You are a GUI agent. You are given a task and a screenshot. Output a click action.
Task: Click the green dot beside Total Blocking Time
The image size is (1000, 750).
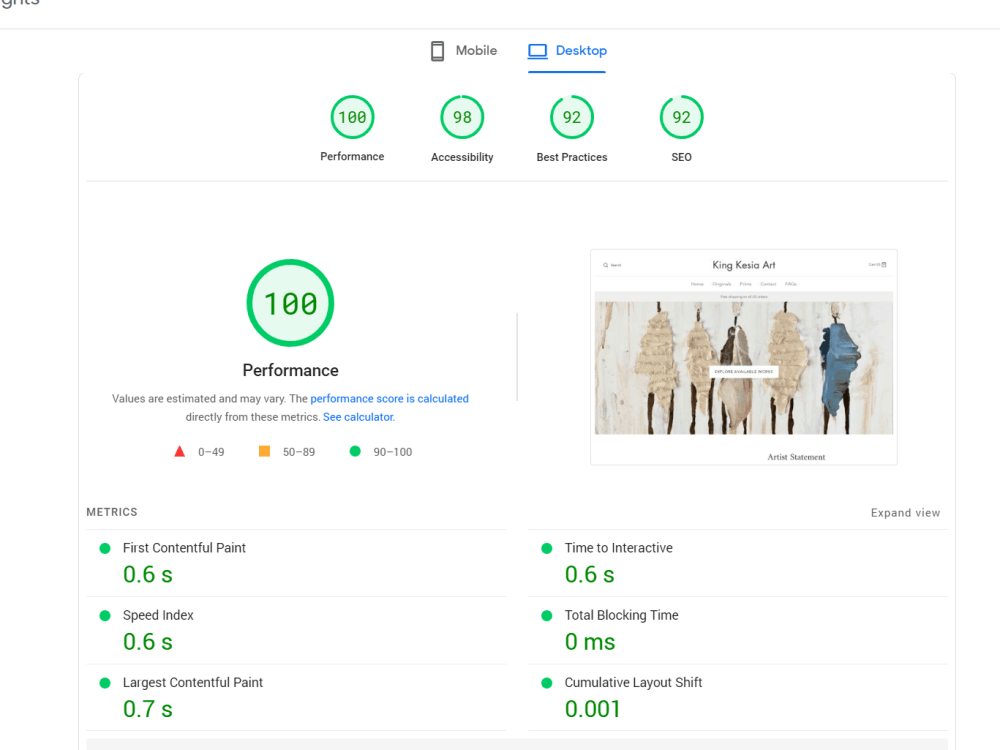tap(546, 615)
